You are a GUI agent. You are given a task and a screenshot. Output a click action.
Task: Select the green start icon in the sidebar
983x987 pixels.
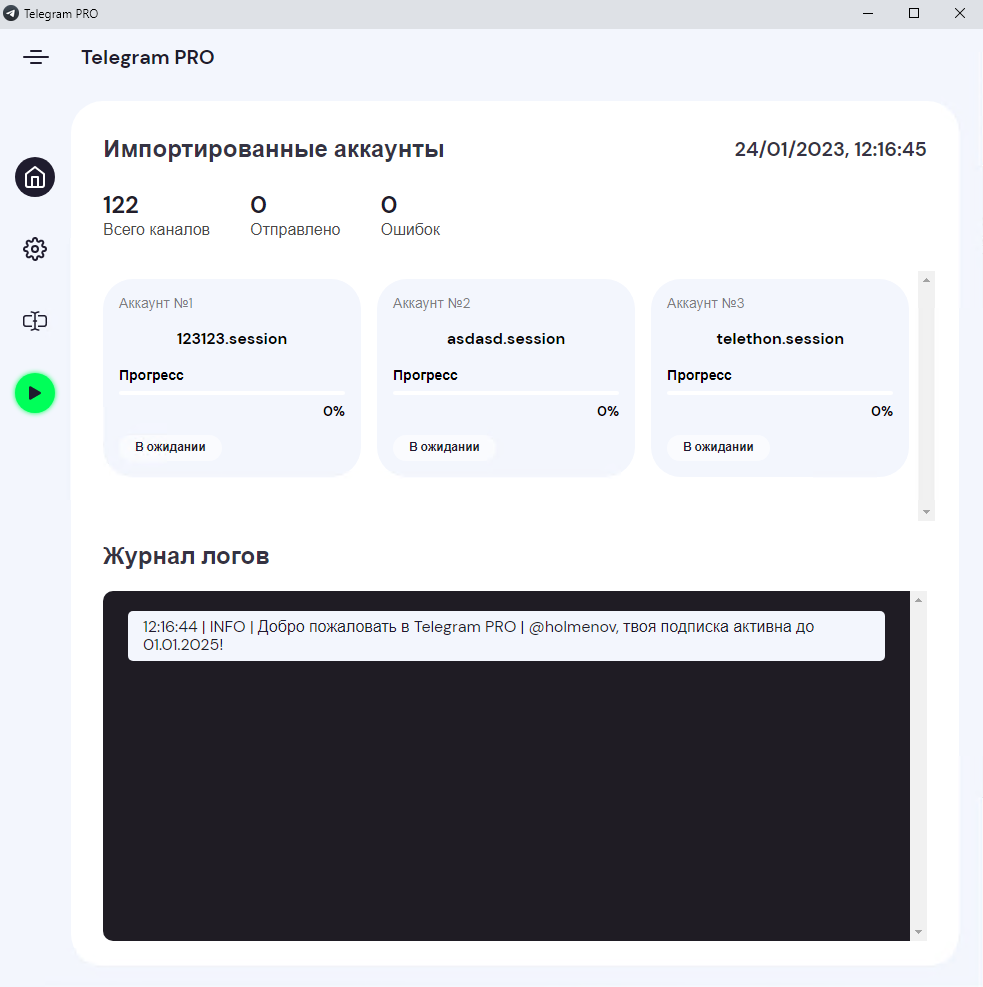click(x=34, y=393)
